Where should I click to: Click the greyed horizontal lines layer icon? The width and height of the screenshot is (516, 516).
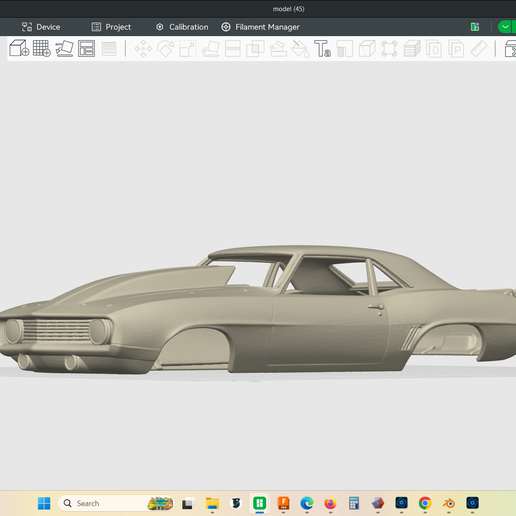109,49
